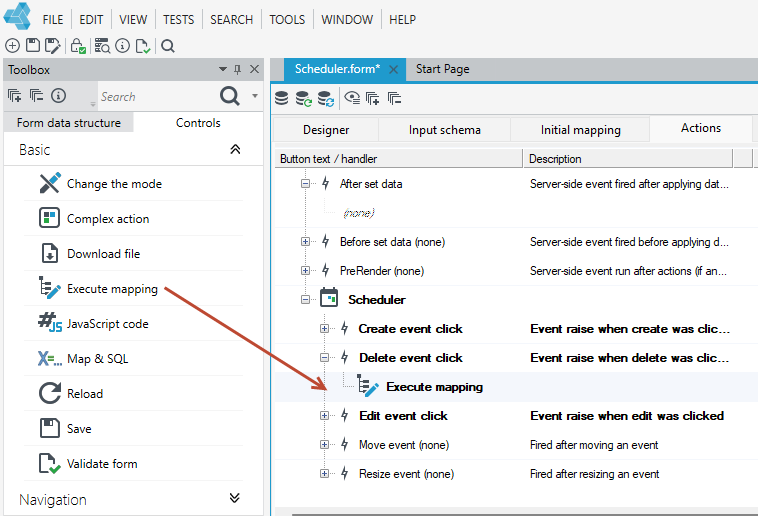The width and height of the screenshot is (758, 516).
Task: Collapse the Scheduler node
Action: point(305,299)
